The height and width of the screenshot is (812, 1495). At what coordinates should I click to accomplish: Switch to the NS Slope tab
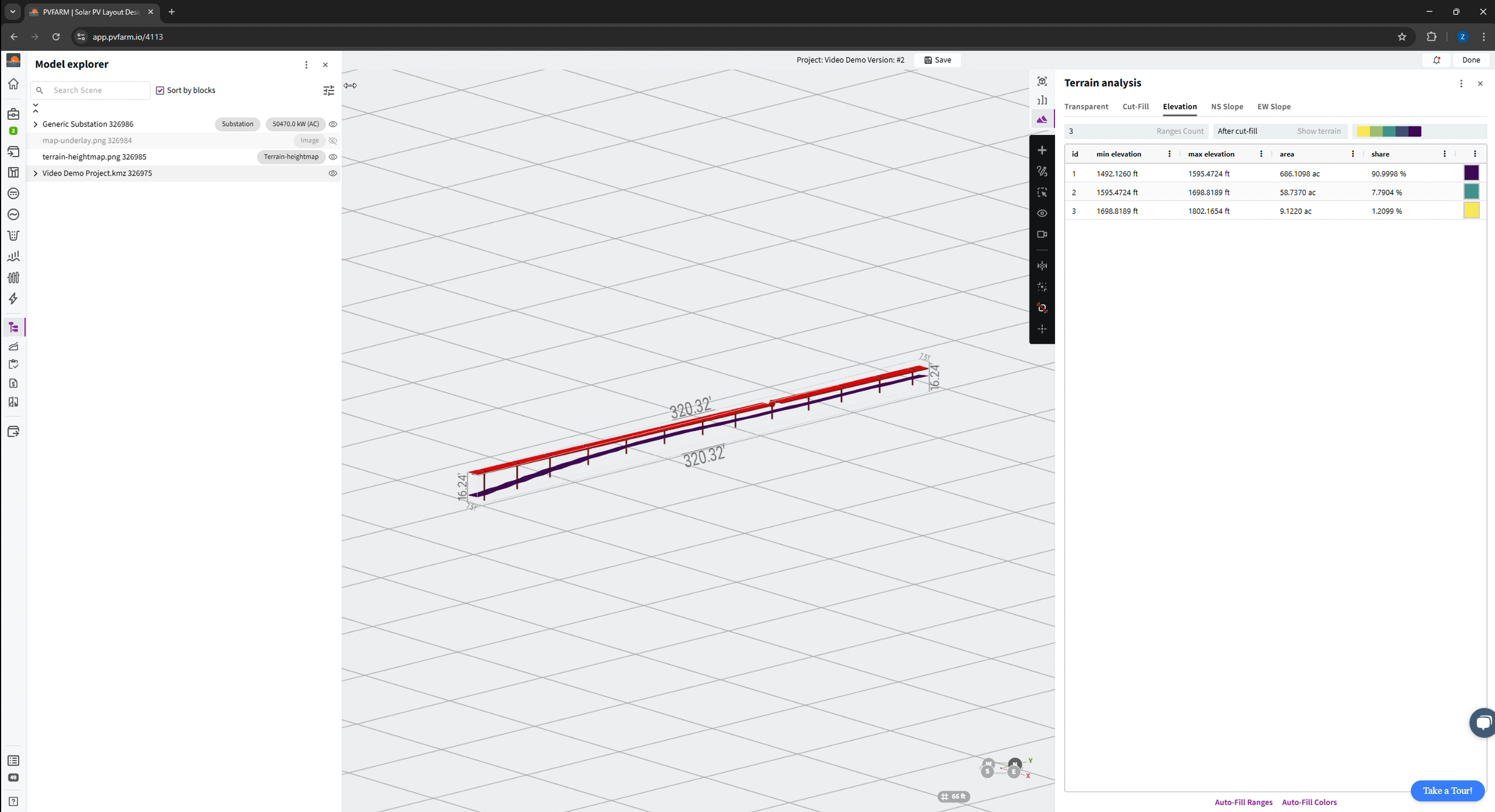[1226, 107]
